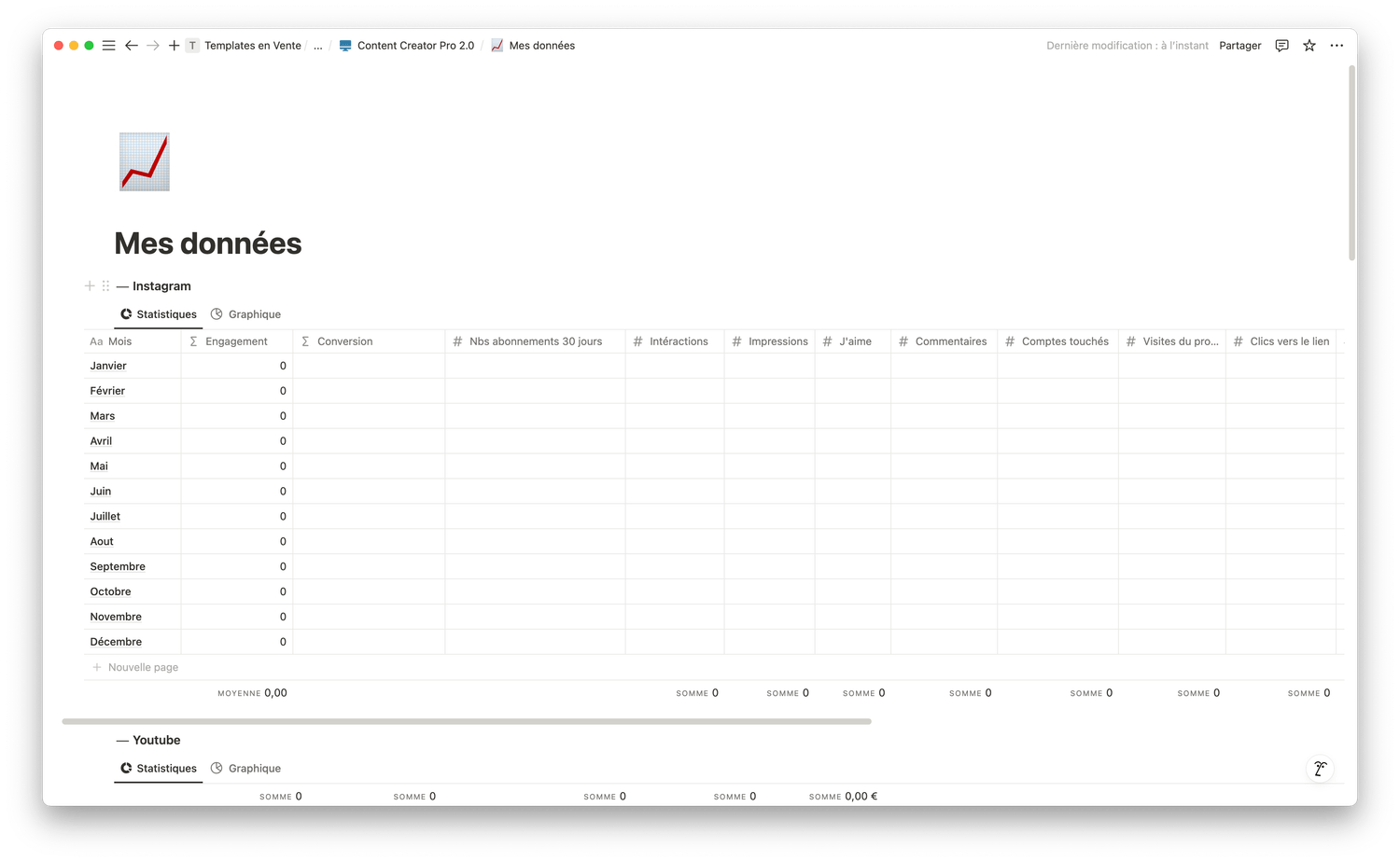The height and width of the screenshot is (862, 1400).
Task: Open the Intéractions column header menu
Action: coord(675,341)
